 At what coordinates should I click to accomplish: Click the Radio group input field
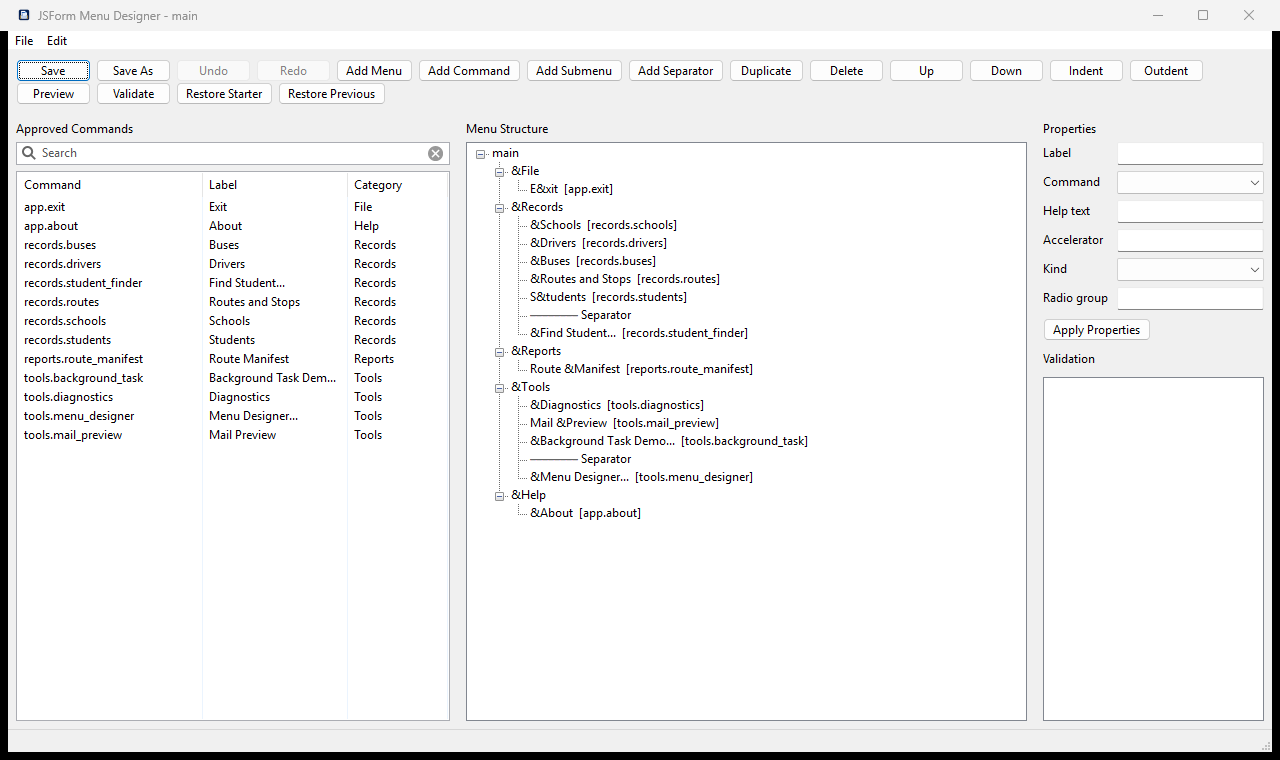[x=1190, y=299]
